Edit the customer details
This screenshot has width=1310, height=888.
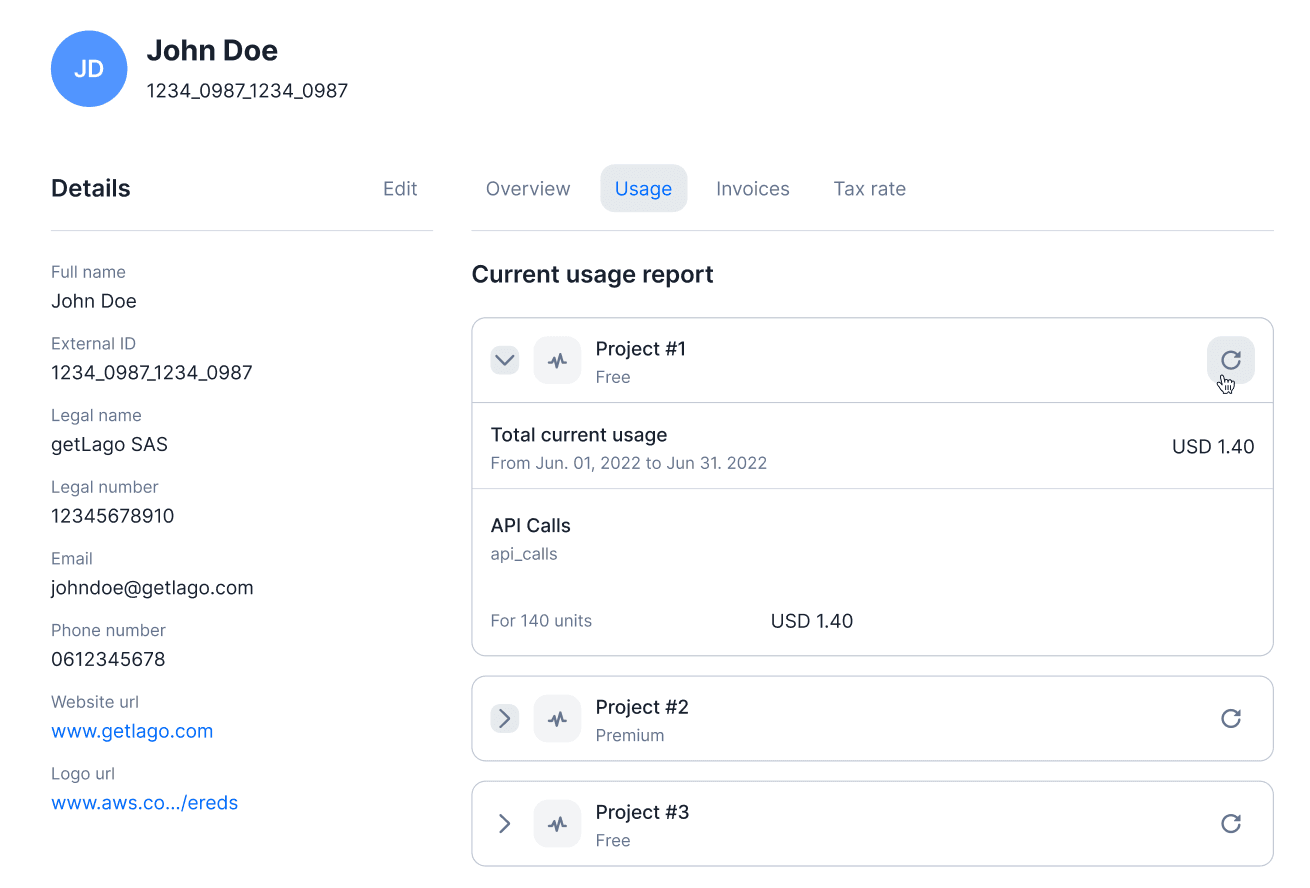(400, 189)
